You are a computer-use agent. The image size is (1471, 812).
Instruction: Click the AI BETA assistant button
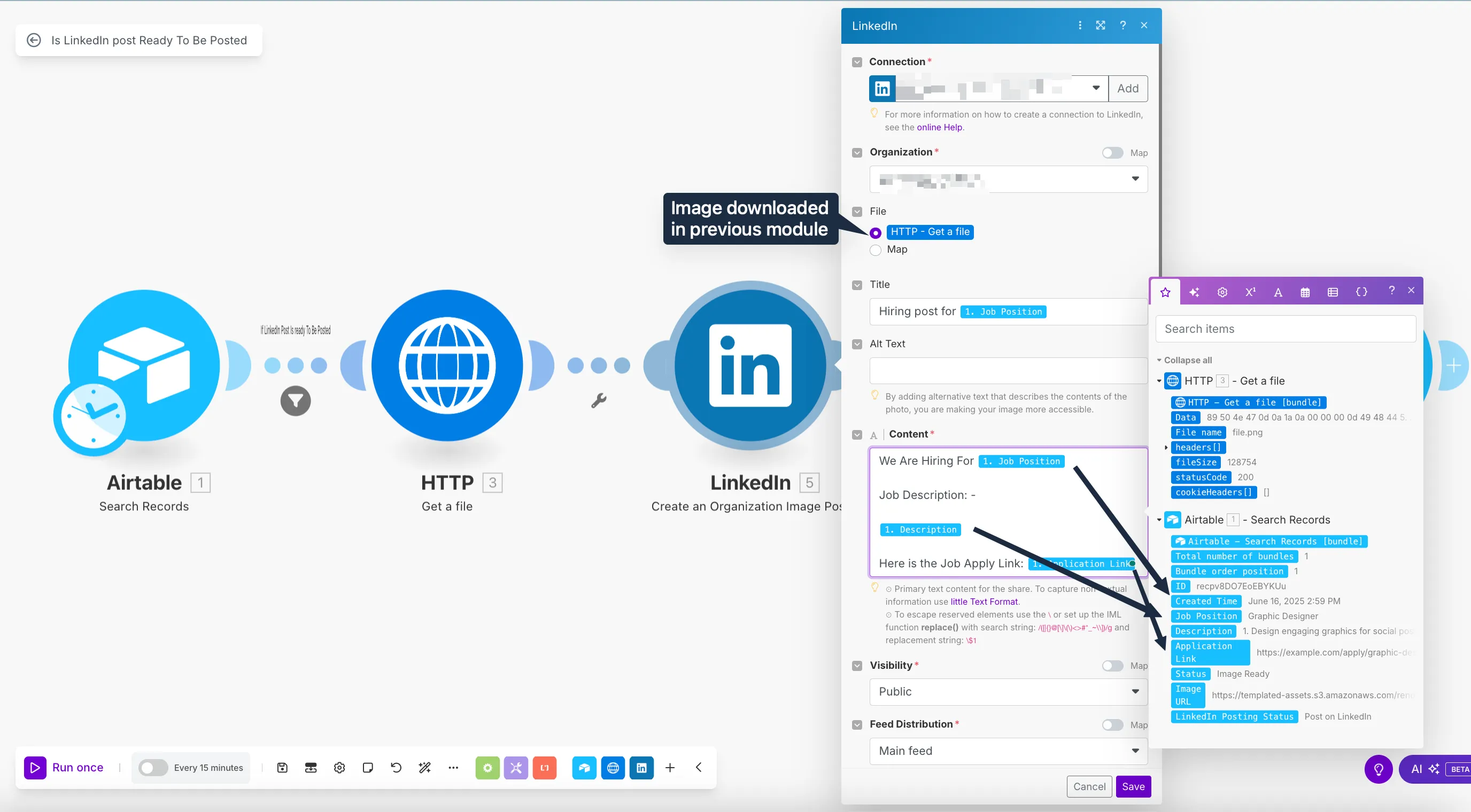click(x=1435, y=769)
